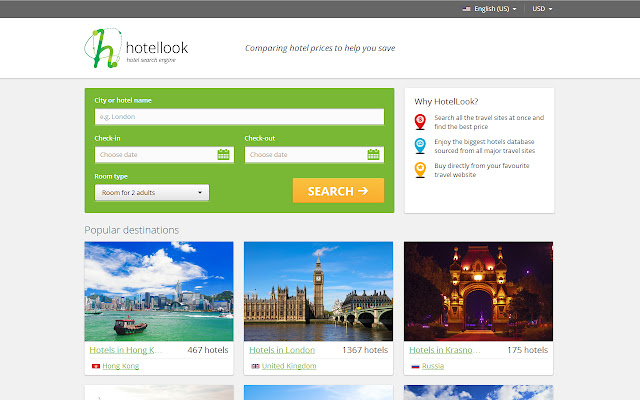The width and height of the screenshot is (640, 400).
Task: Expand Room for 2 adults dropdown
Action: tap(152, 193)
